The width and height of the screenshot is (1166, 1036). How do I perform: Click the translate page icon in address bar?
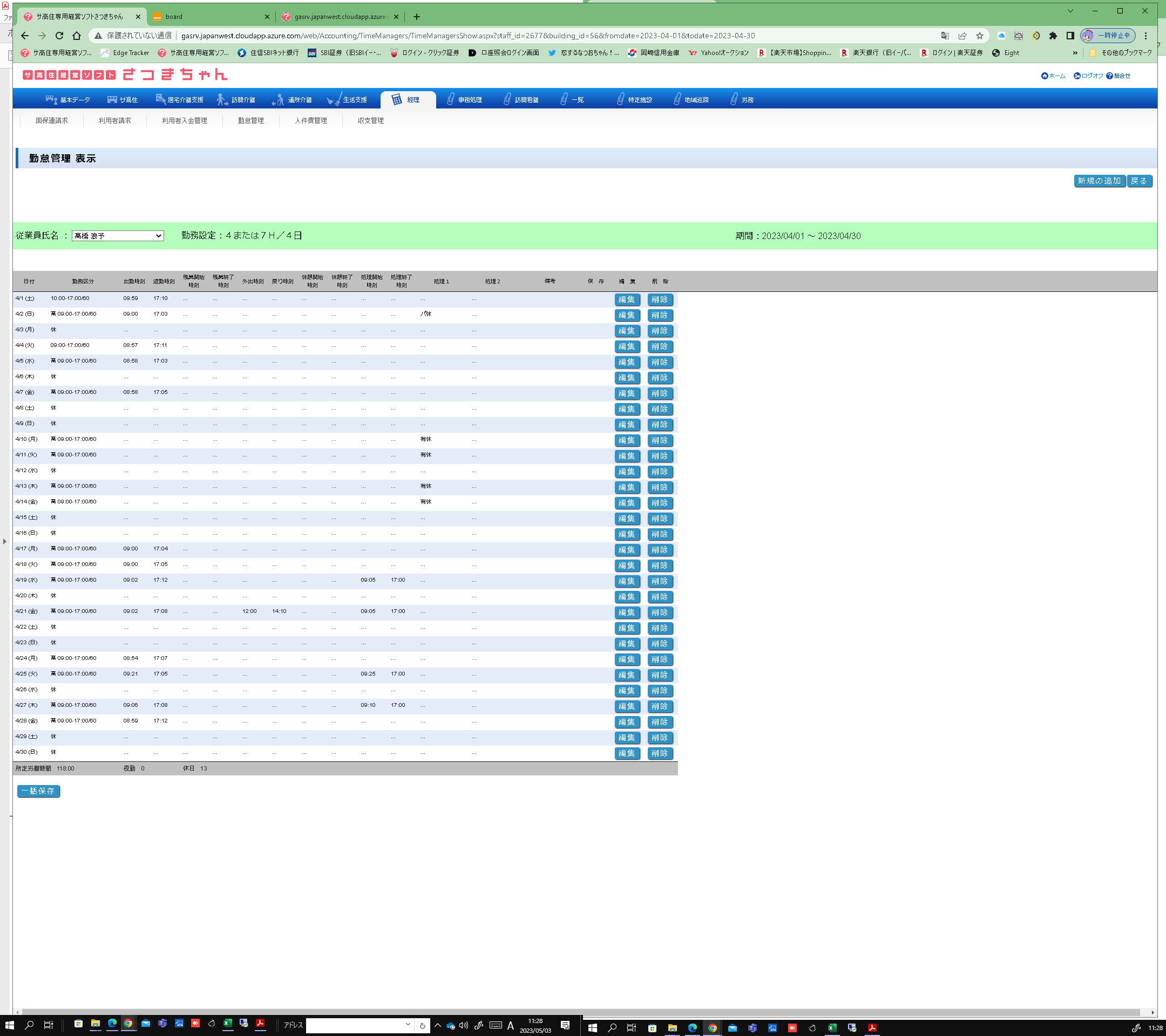945,36
